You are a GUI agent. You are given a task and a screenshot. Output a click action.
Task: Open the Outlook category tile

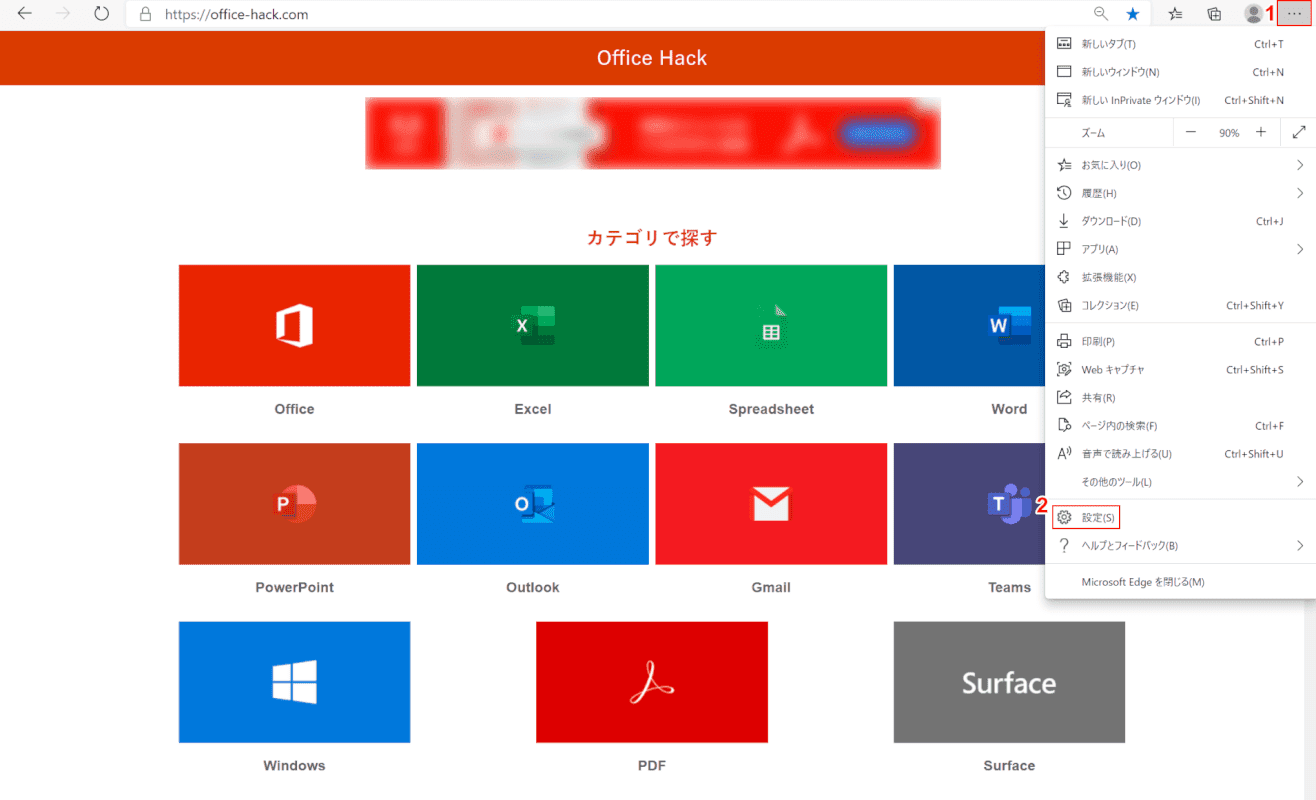pos(532,504)
